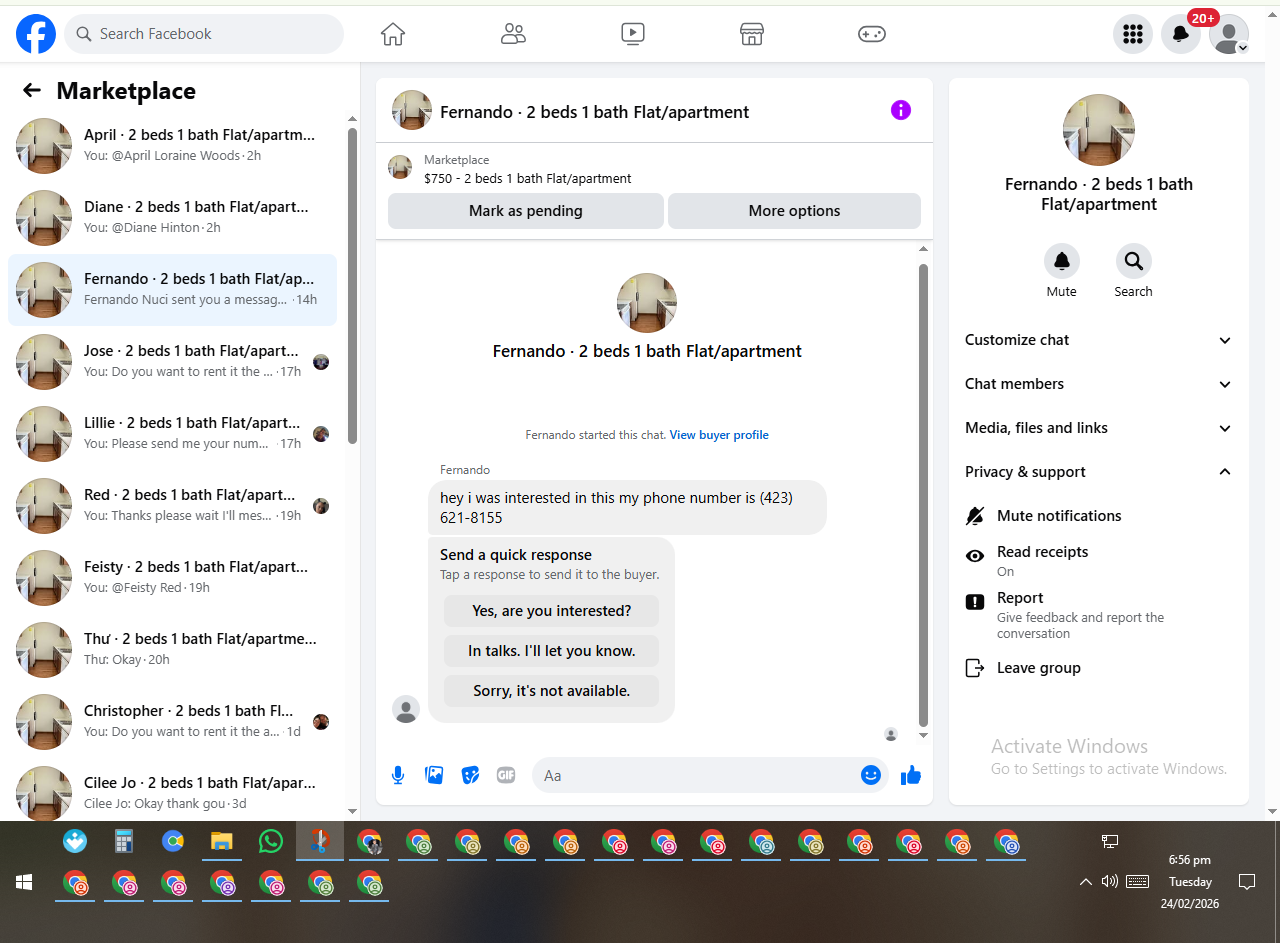Open the Windows notification center icon

[x=1247, y=881]
